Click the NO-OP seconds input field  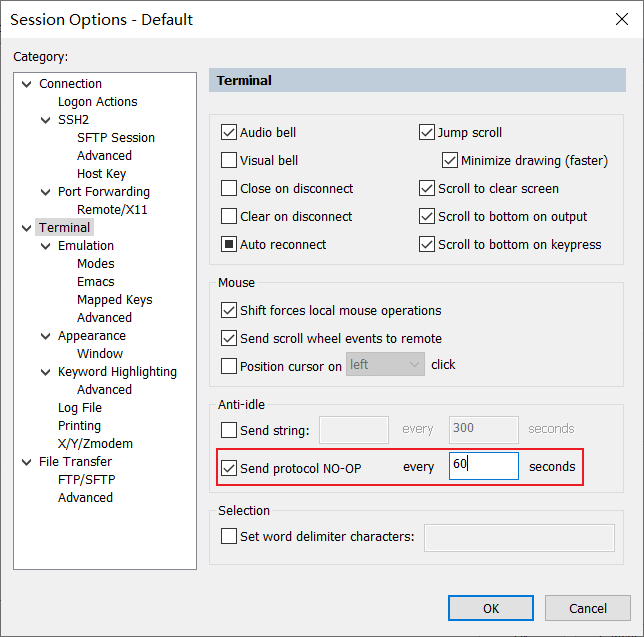tap(483, 466)
